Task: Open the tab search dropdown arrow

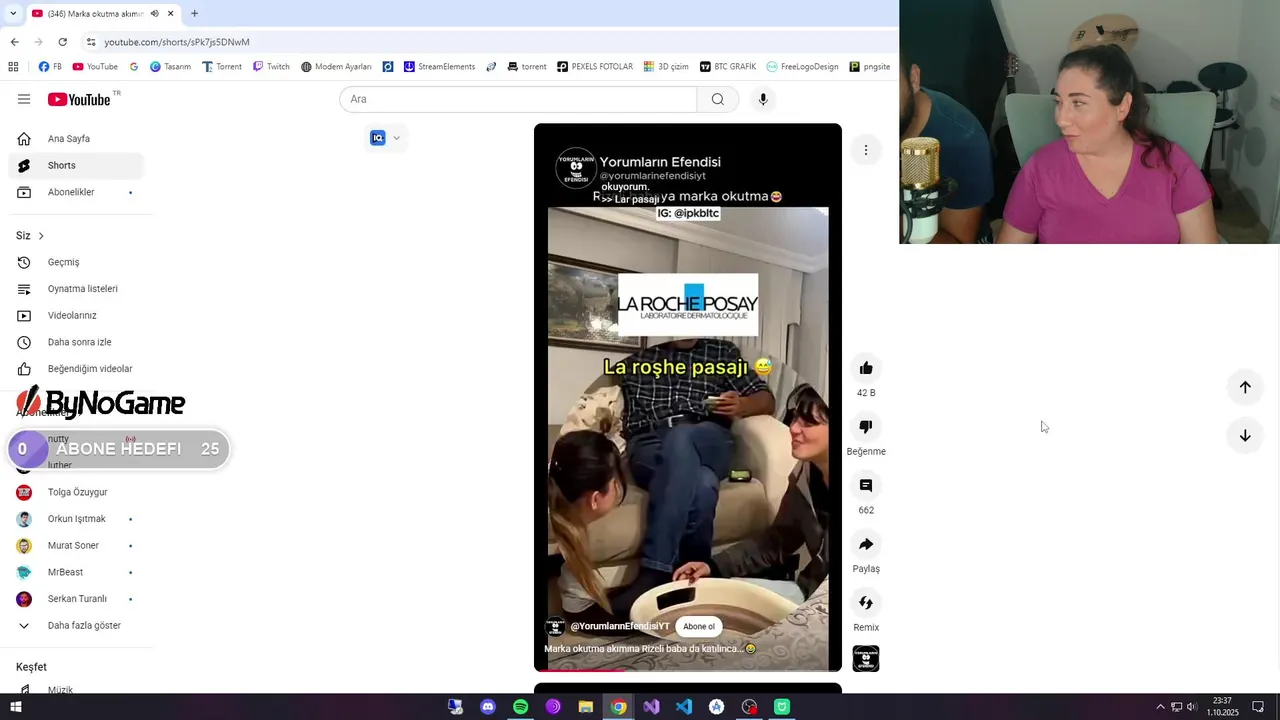Action: click(12, 14)
